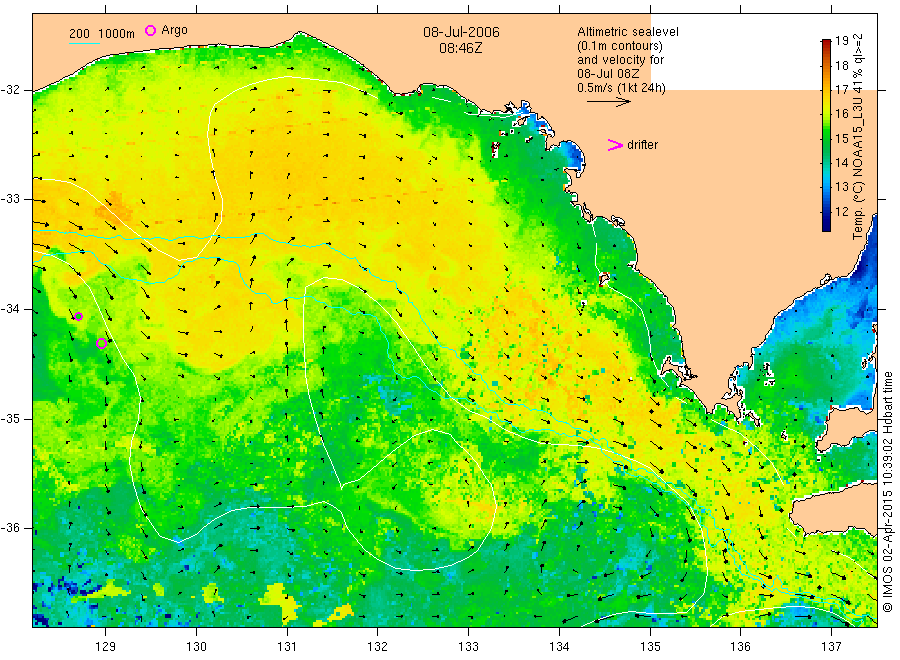Click longitude axis label 135

pyautogui.click(x=650, y=647)
